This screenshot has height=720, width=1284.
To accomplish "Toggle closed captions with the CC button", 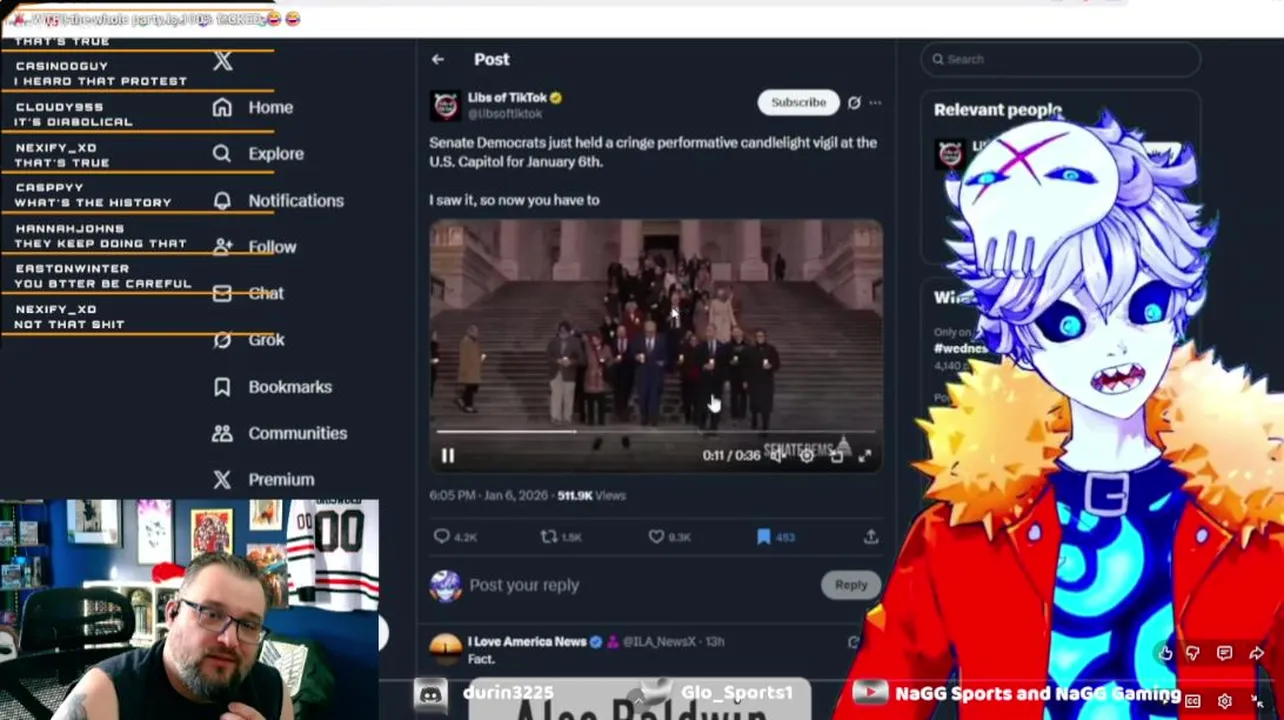I will coord(1193,701).
